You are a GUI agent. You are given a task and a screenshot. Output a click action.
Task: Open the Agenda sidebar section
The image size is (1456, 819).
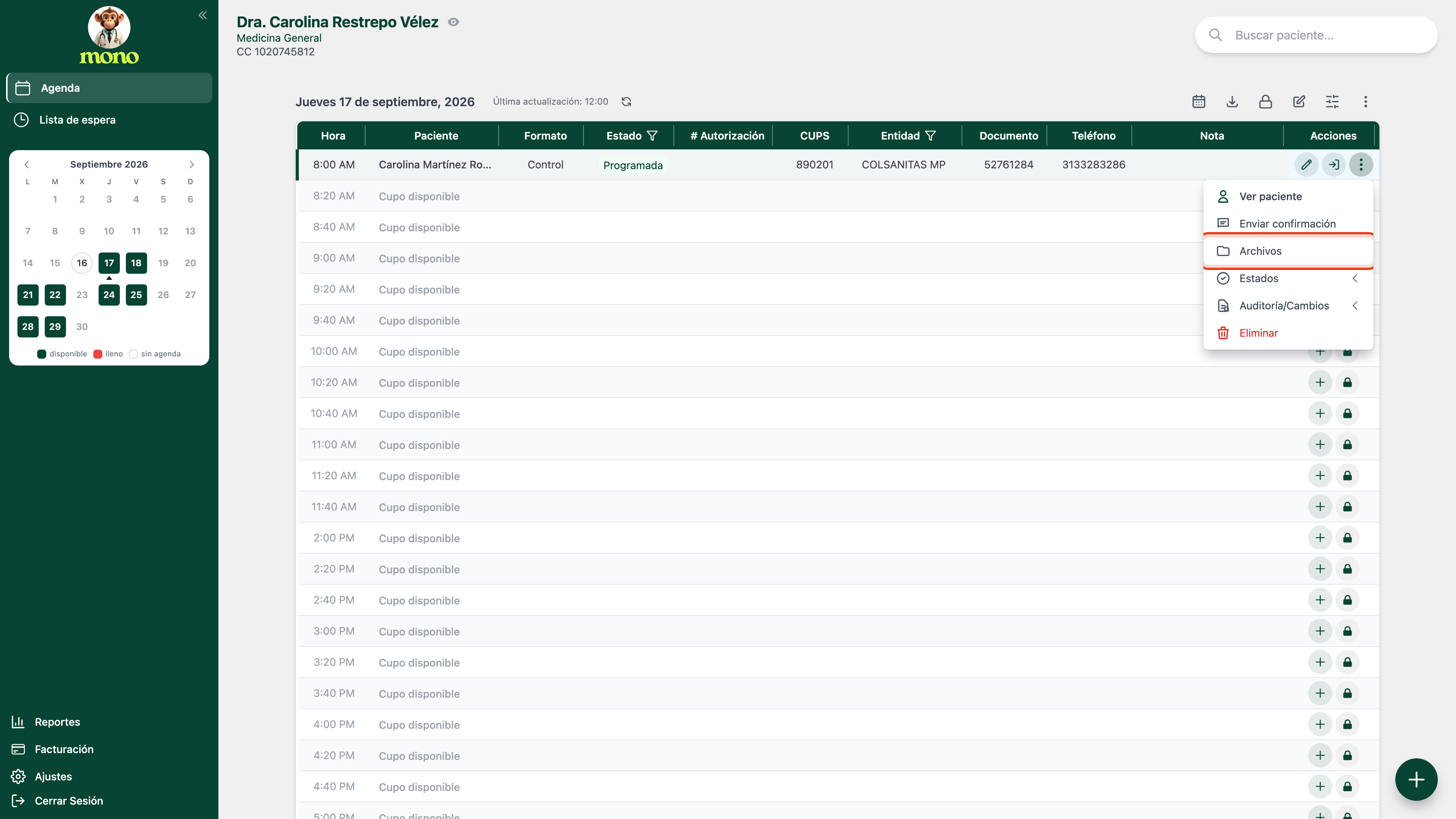(x=109, y=88)
